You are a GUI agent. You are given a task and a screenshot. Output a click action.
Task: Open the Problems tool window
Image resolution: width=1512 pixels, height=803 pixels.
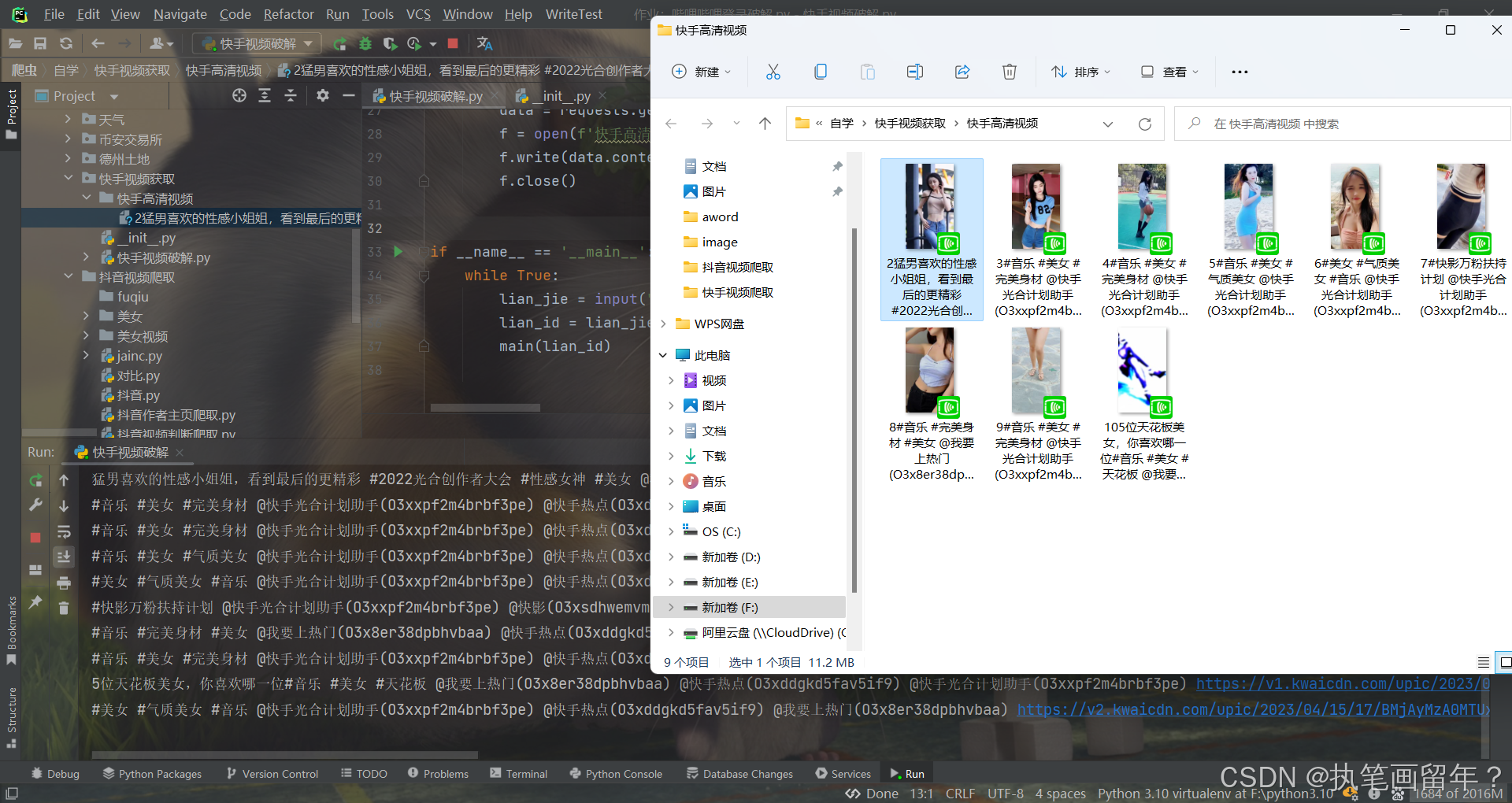click(x=438, y=774)
